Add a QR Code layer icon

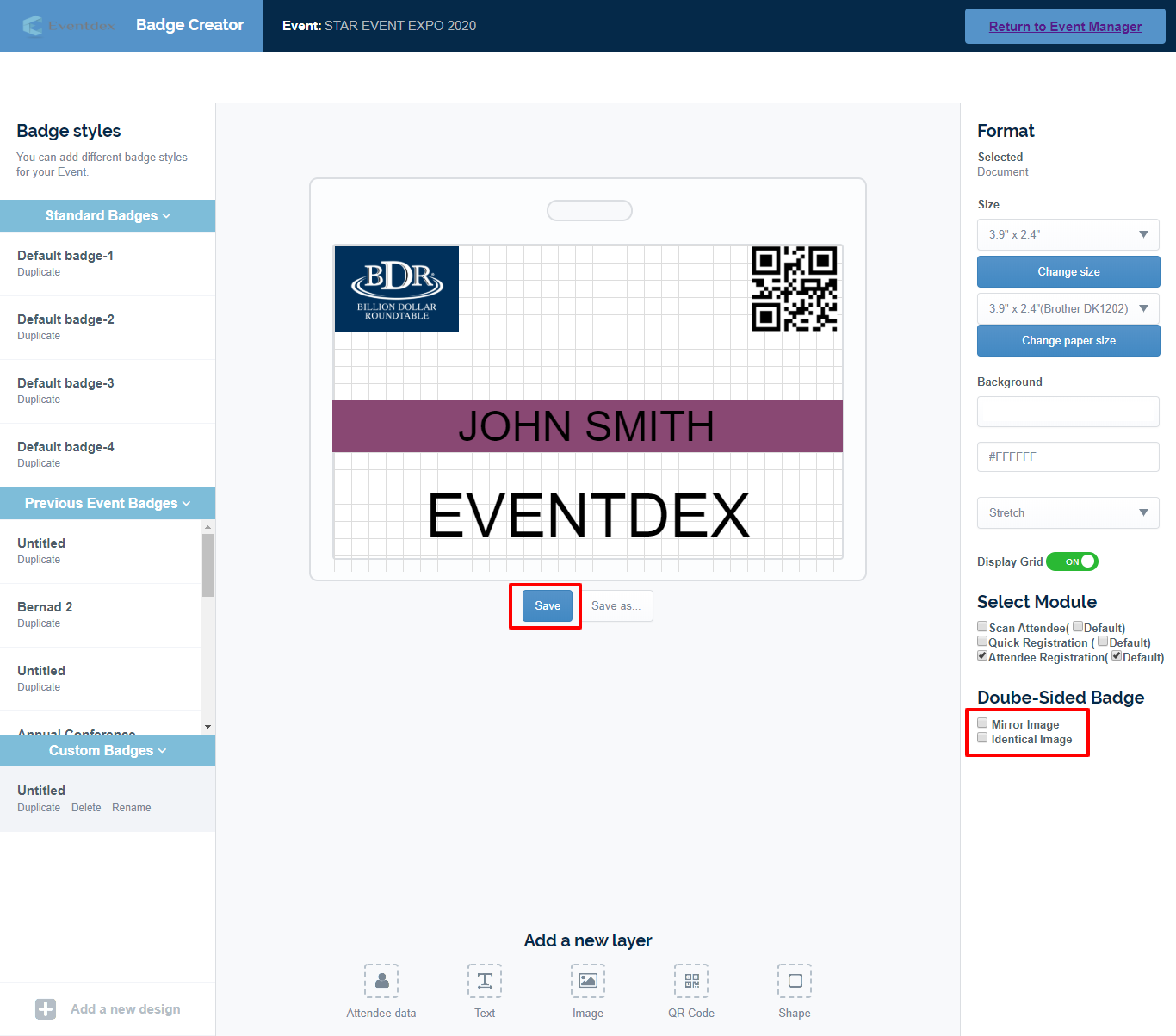point(691,981)
